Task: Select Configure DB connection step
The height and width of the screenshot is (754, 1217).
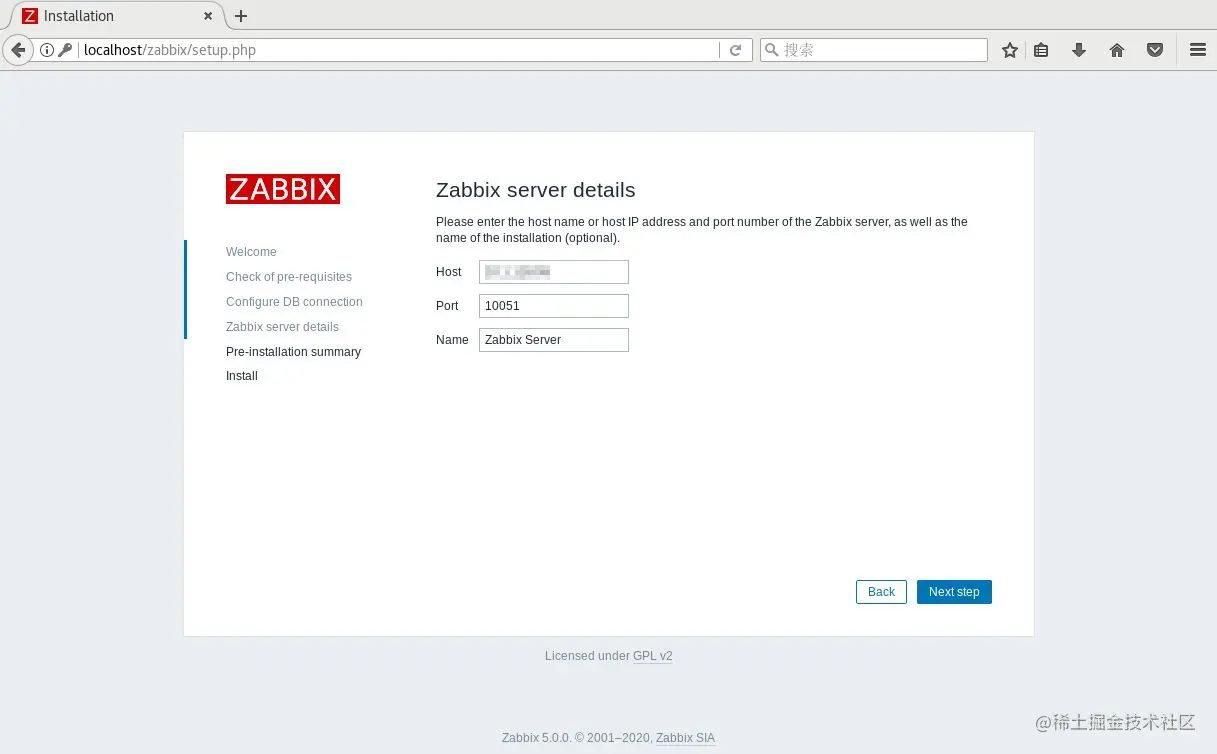Action: click(294, 302)
